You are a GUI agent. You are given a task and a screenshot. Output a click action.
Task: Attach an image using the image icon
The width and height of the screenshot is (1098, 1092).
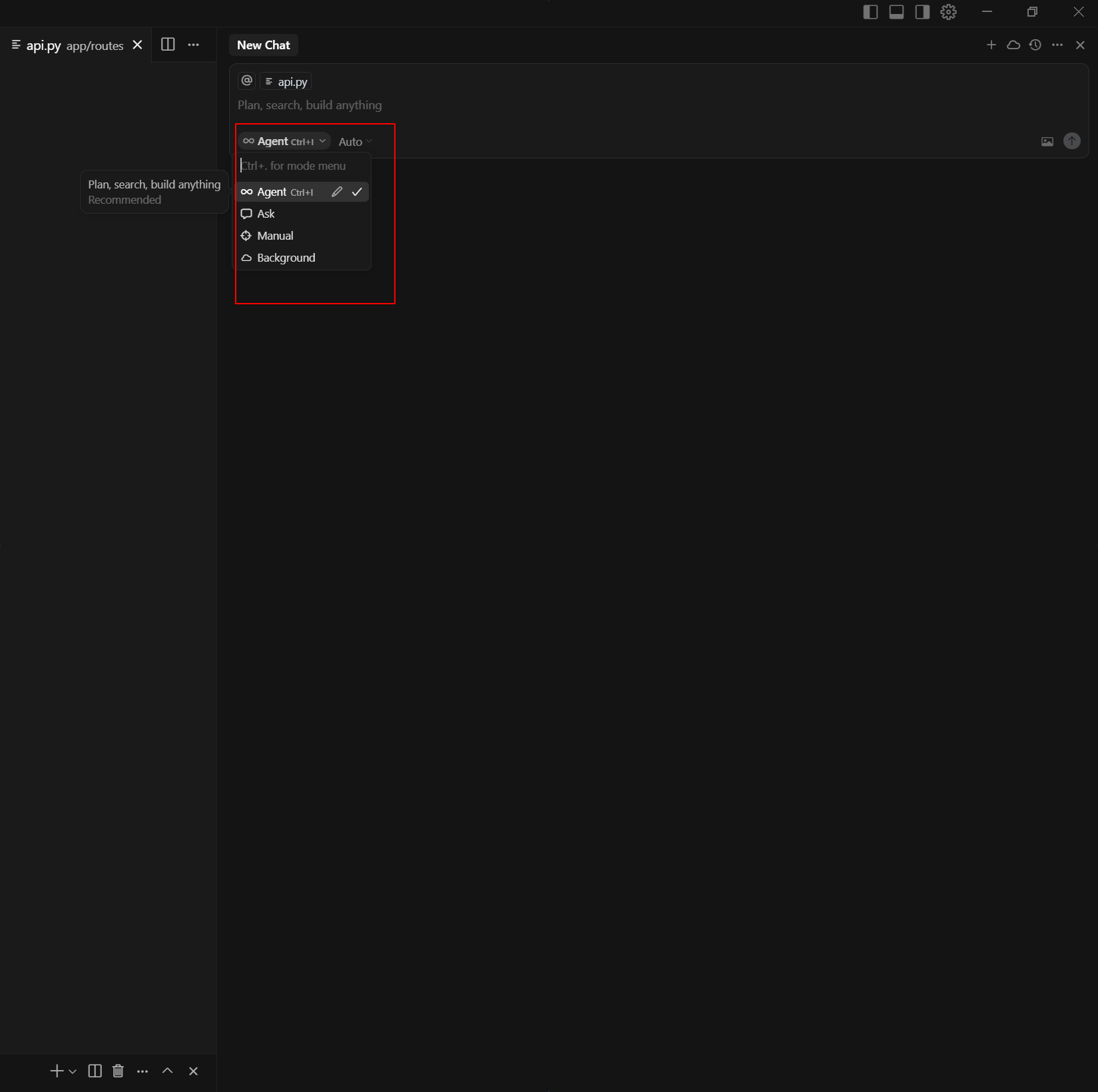1047,141
